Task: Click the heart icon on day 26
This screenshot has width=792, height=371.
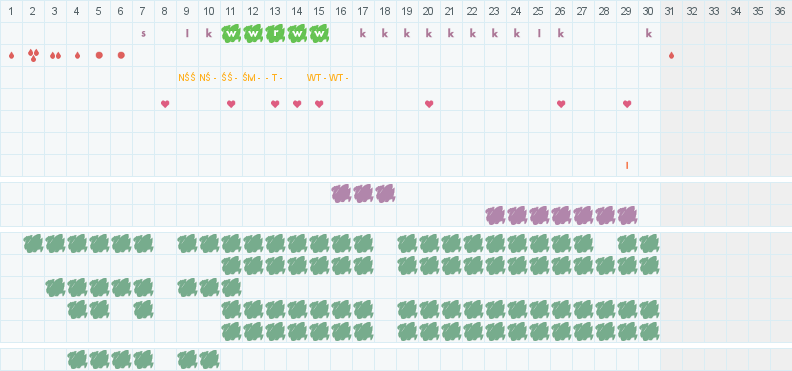Action: click(561, 104)
